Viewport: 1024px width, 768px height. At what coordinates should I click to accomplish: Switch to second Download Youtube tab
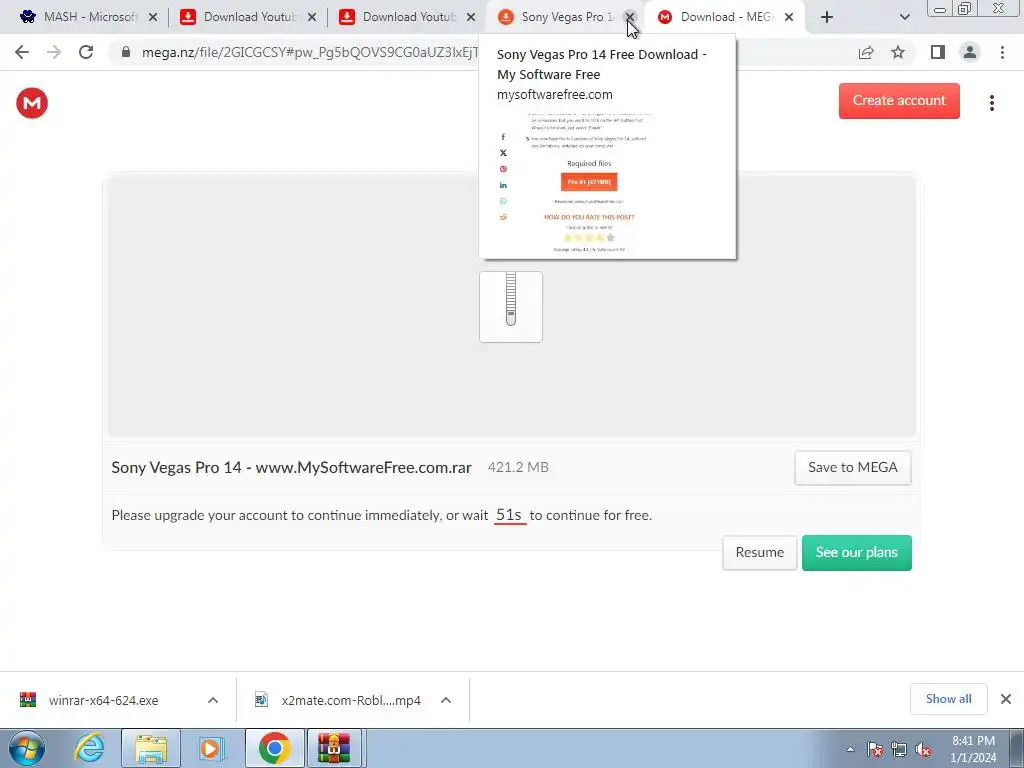click(x=398, y=17)
